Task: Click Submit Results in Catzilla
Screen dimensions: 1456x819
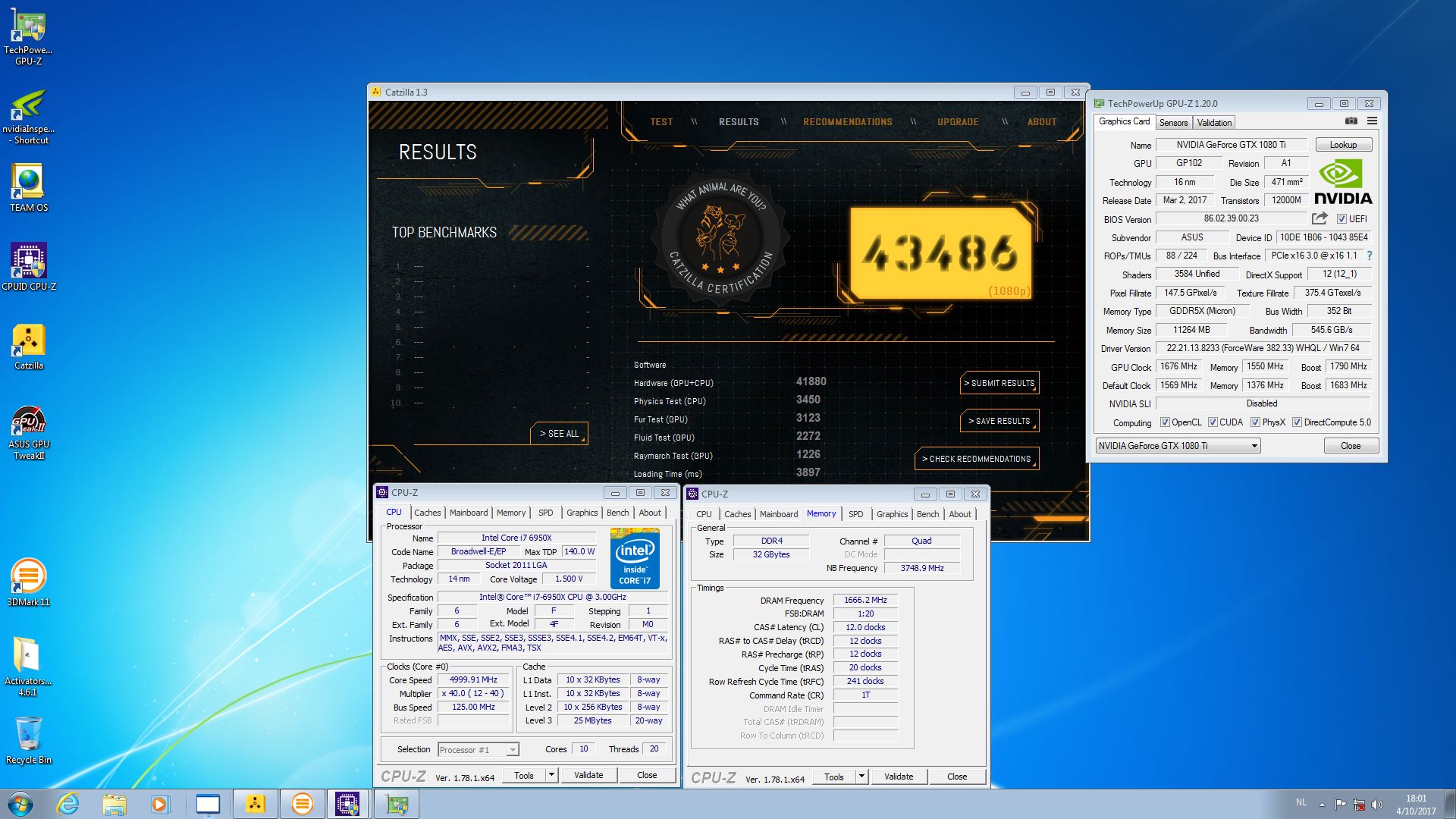Action: pos(999,384)
